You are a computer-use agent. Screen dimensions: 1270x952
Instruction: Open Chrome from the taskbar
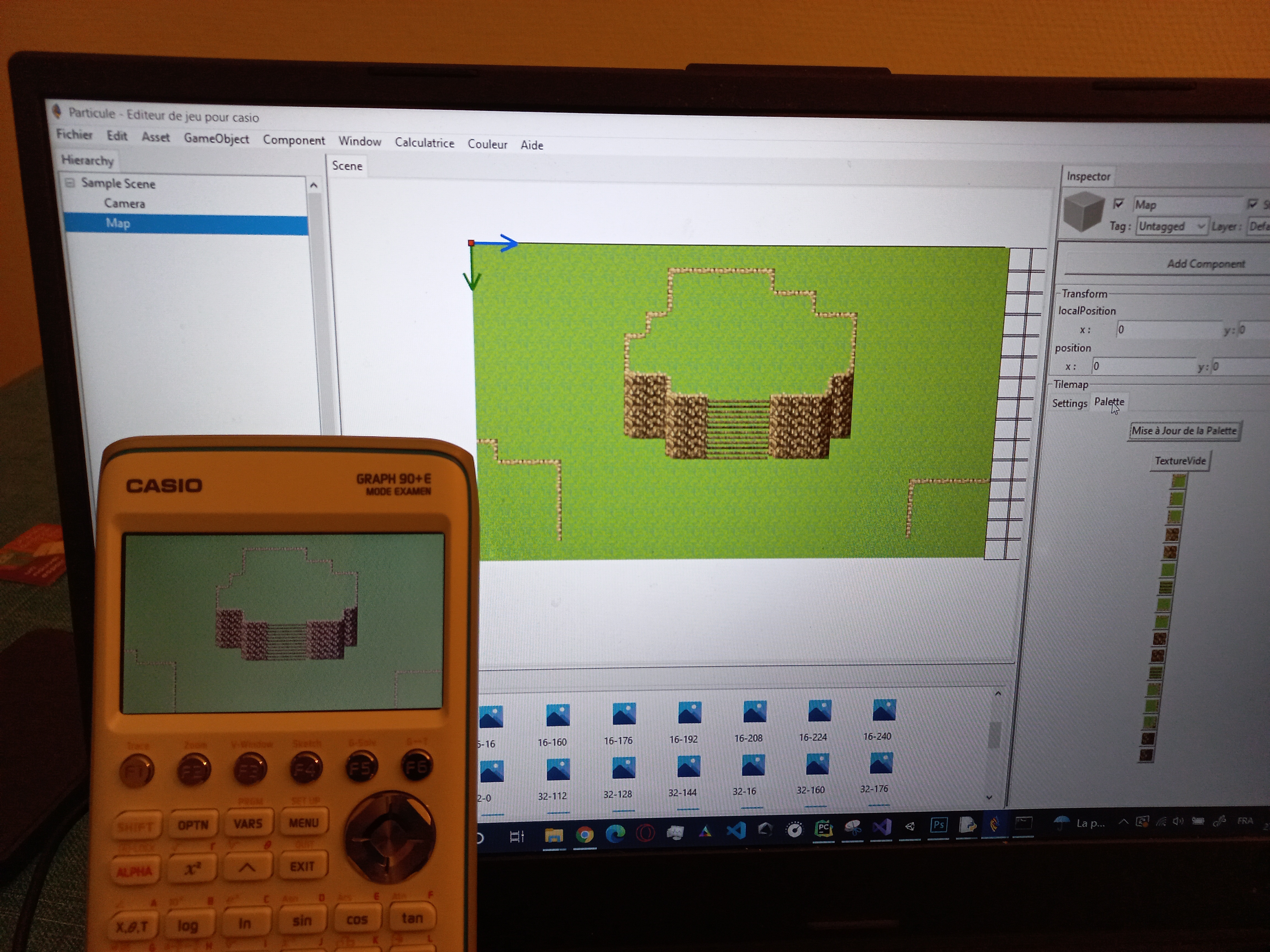pos(584,834)
